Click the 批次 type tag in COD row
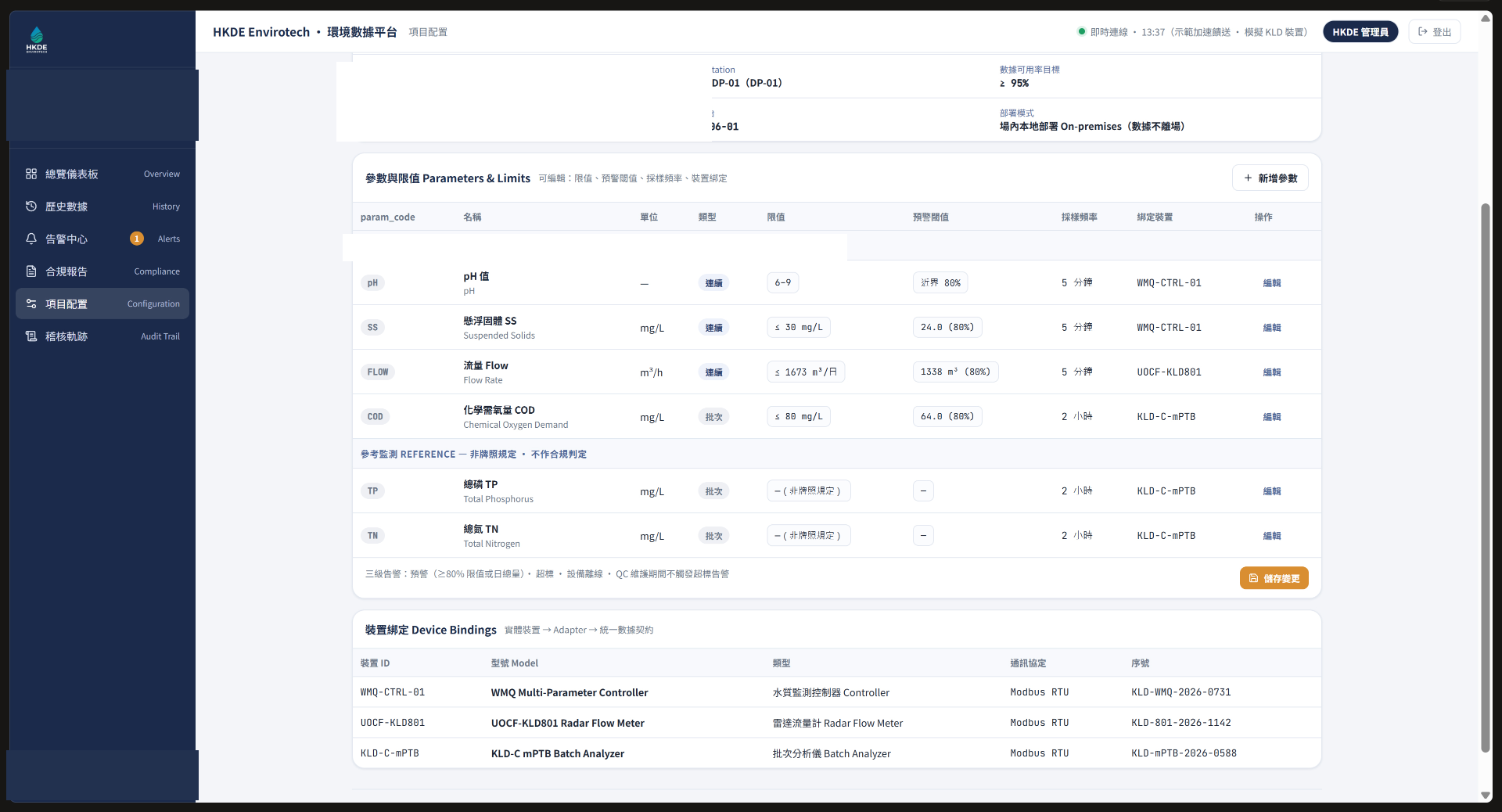This screenshot has height=812, width=1502. (713, 417)
